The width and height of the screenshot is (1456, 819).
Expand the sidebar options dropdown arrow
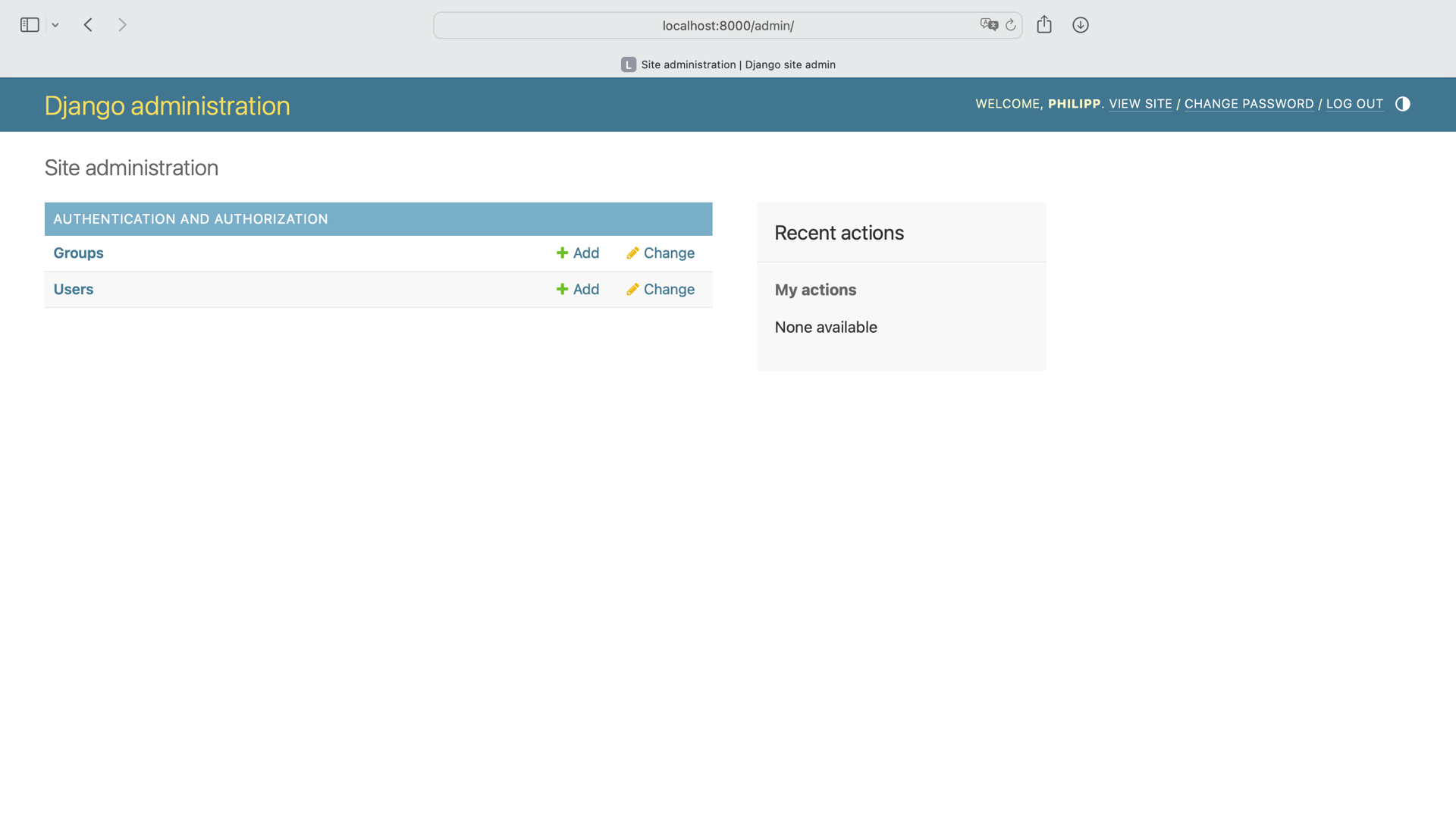55,24
